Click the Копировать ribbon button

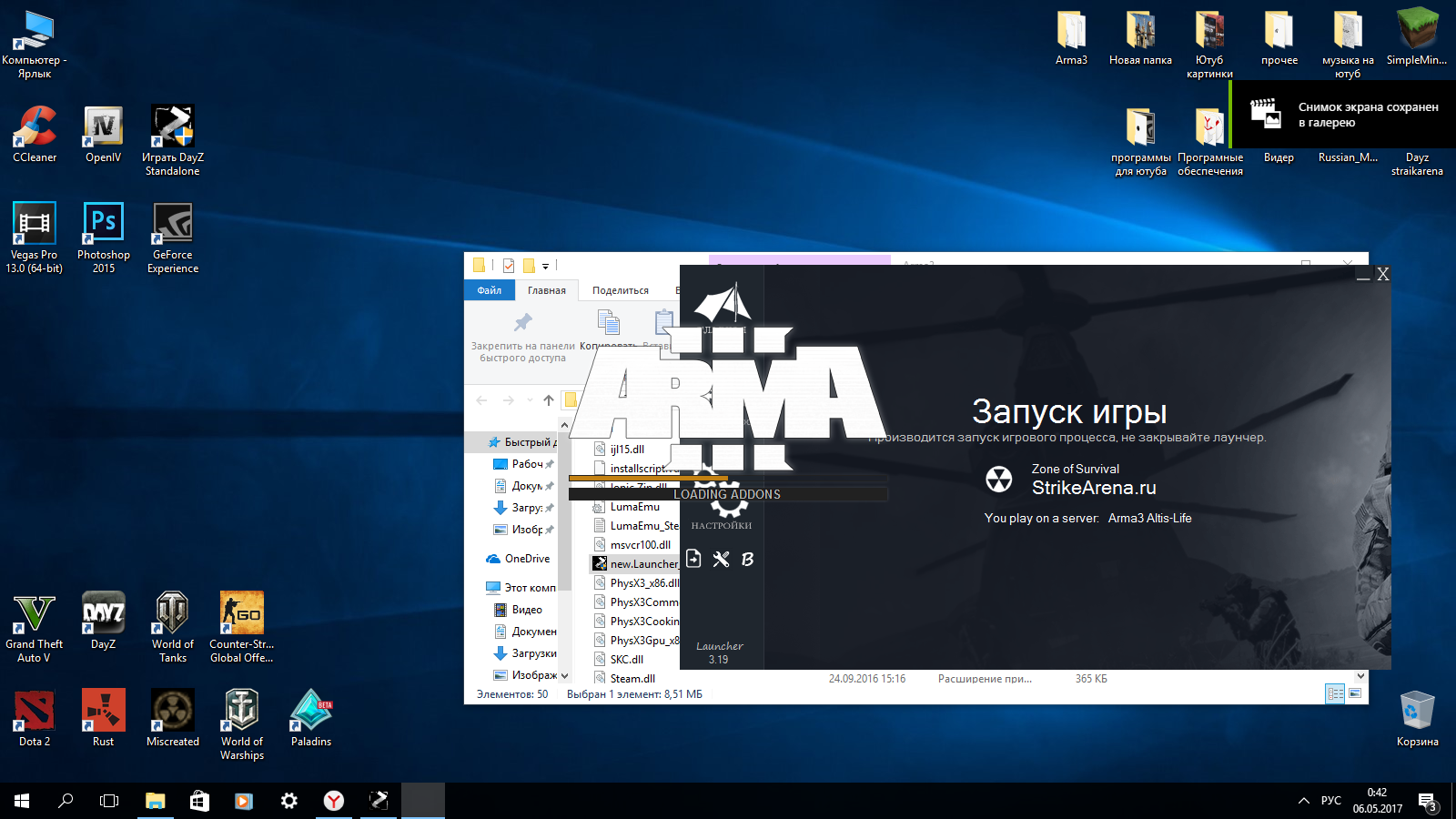[608, 330]
